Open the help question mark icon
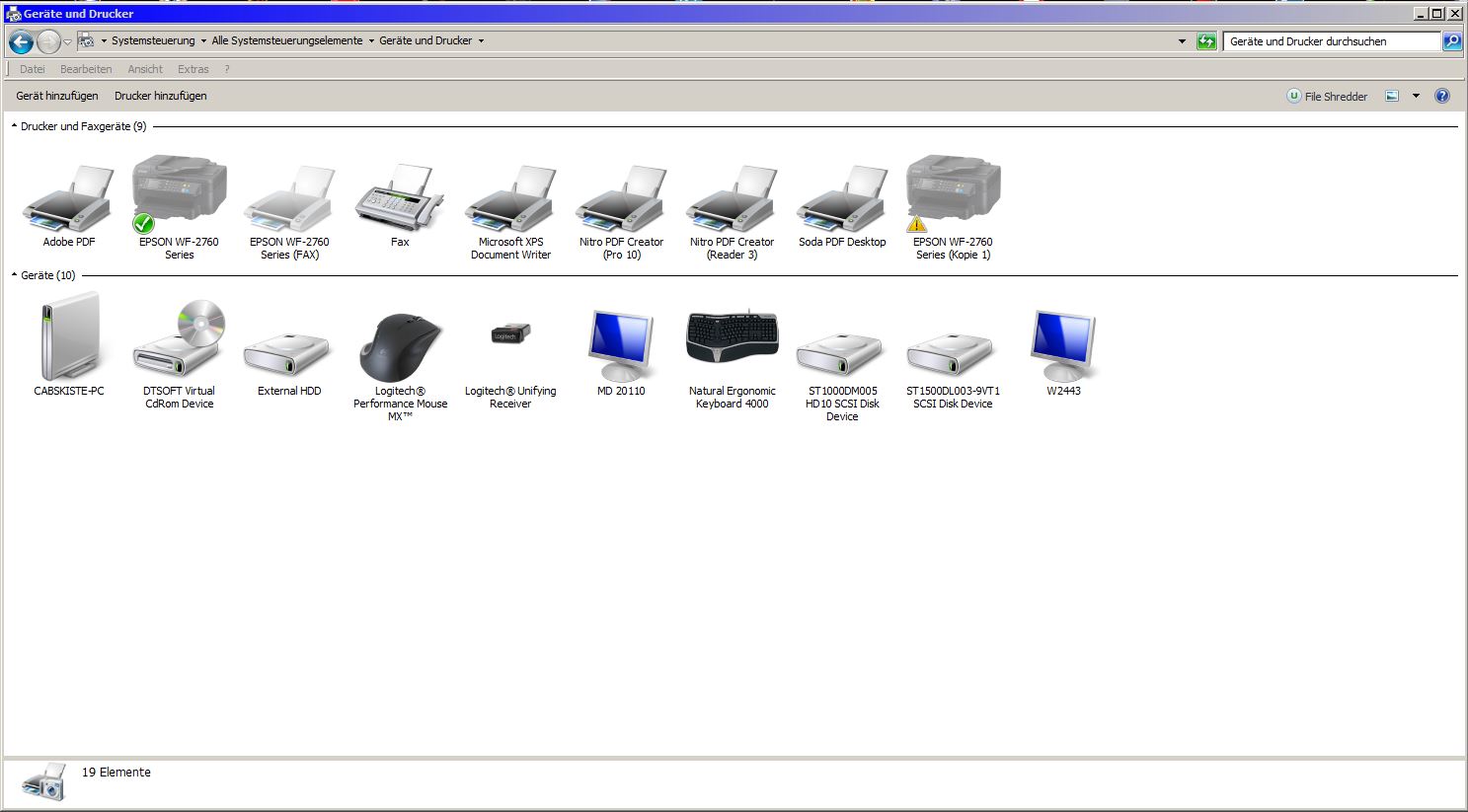 [1442, 96]
